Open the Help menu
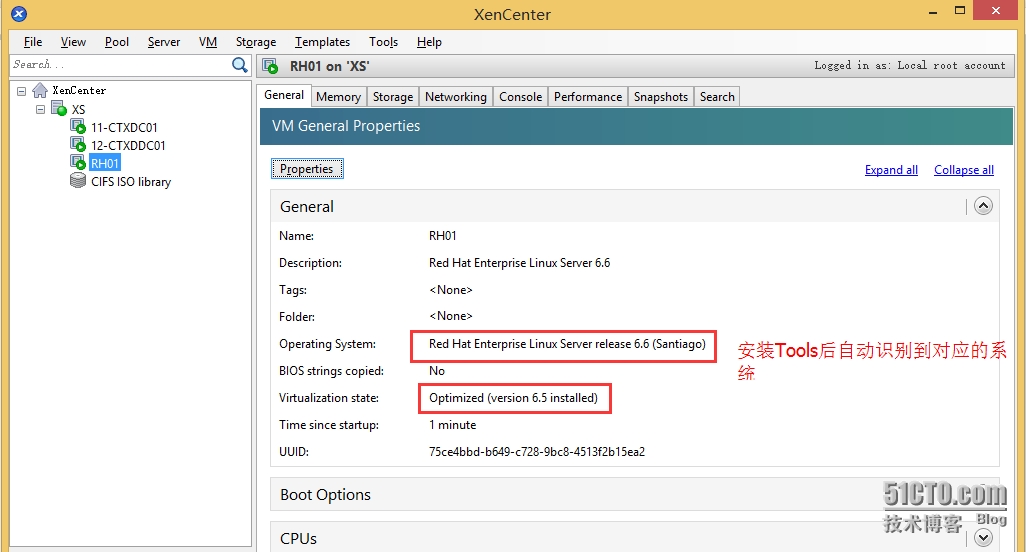 [429, 42]
